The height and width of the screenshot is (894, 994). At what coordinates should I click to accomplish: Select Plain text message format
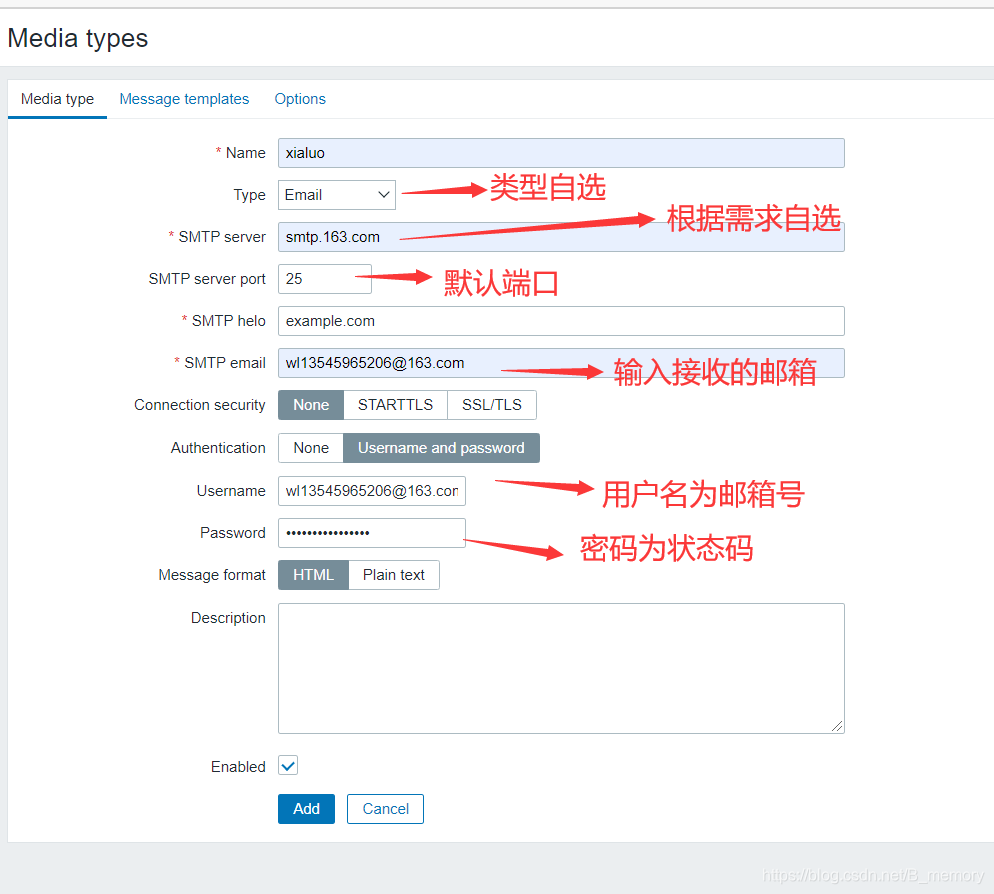(x=394, y=575)
